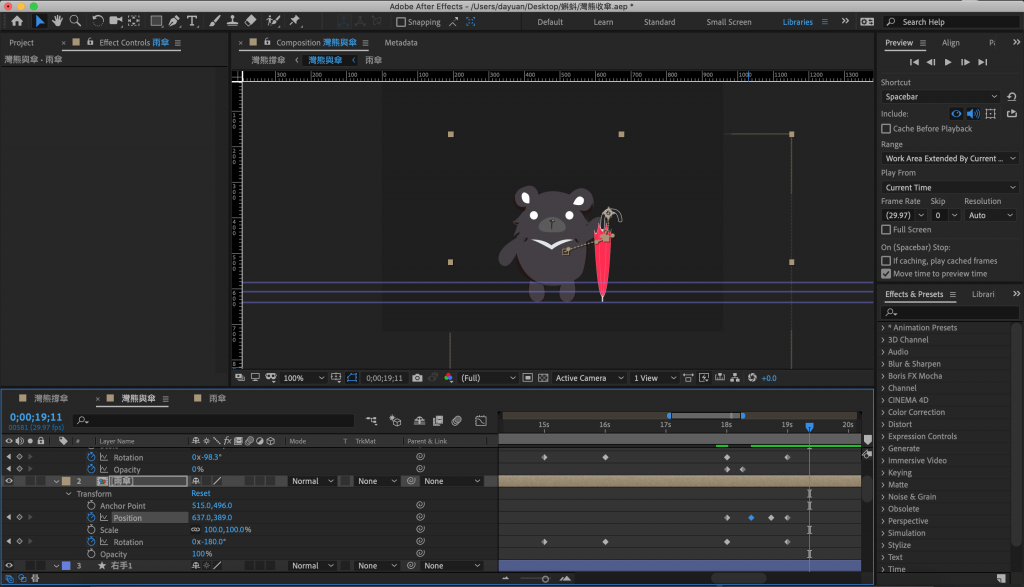
Task: Collapse the Transform group of layer 2
Action: coord(69,494)
